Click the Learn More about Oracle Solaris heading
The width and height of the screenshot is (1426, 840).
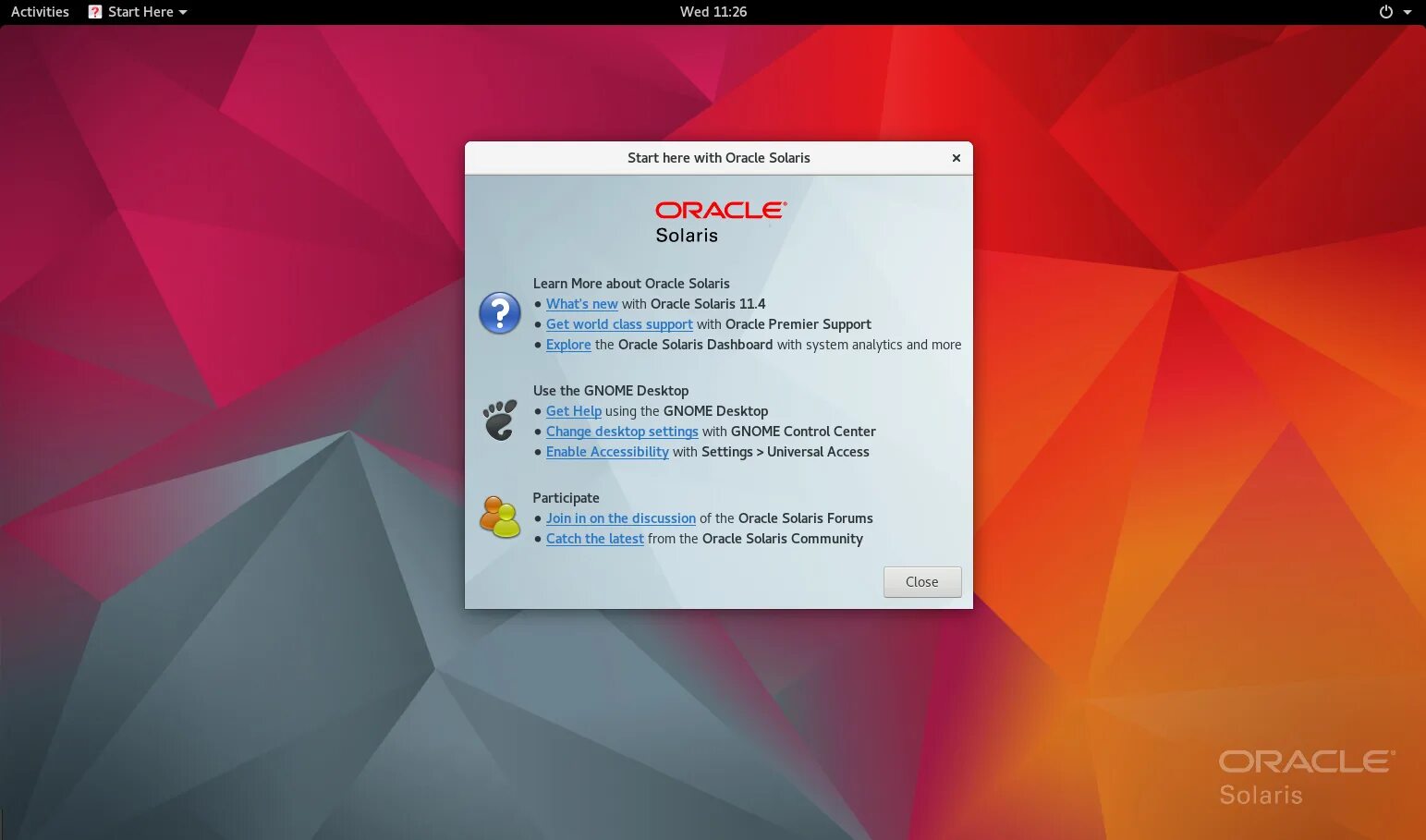(x=631, y=284)
